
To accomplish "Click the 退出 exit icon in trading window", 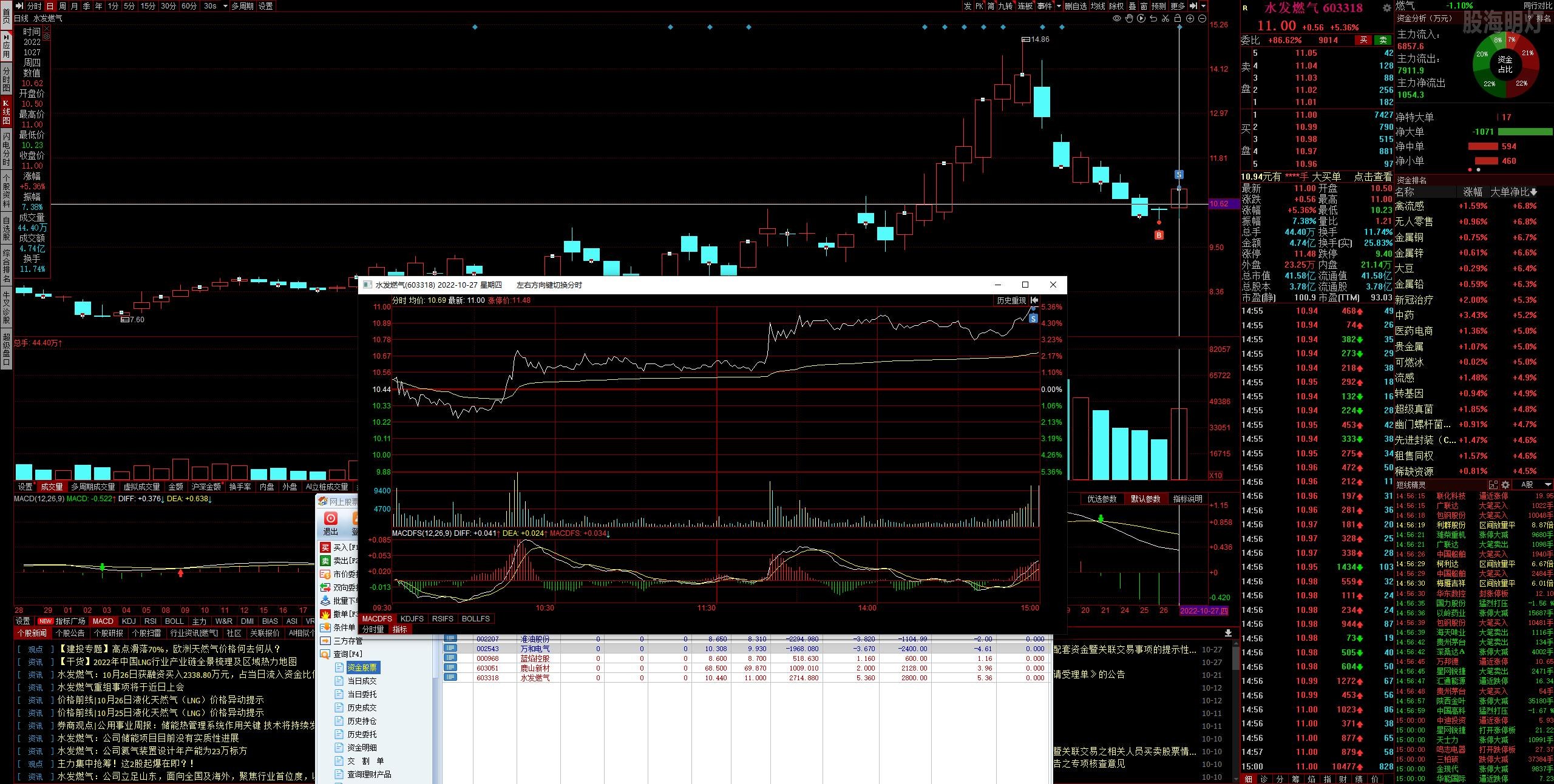I will 331,519.
